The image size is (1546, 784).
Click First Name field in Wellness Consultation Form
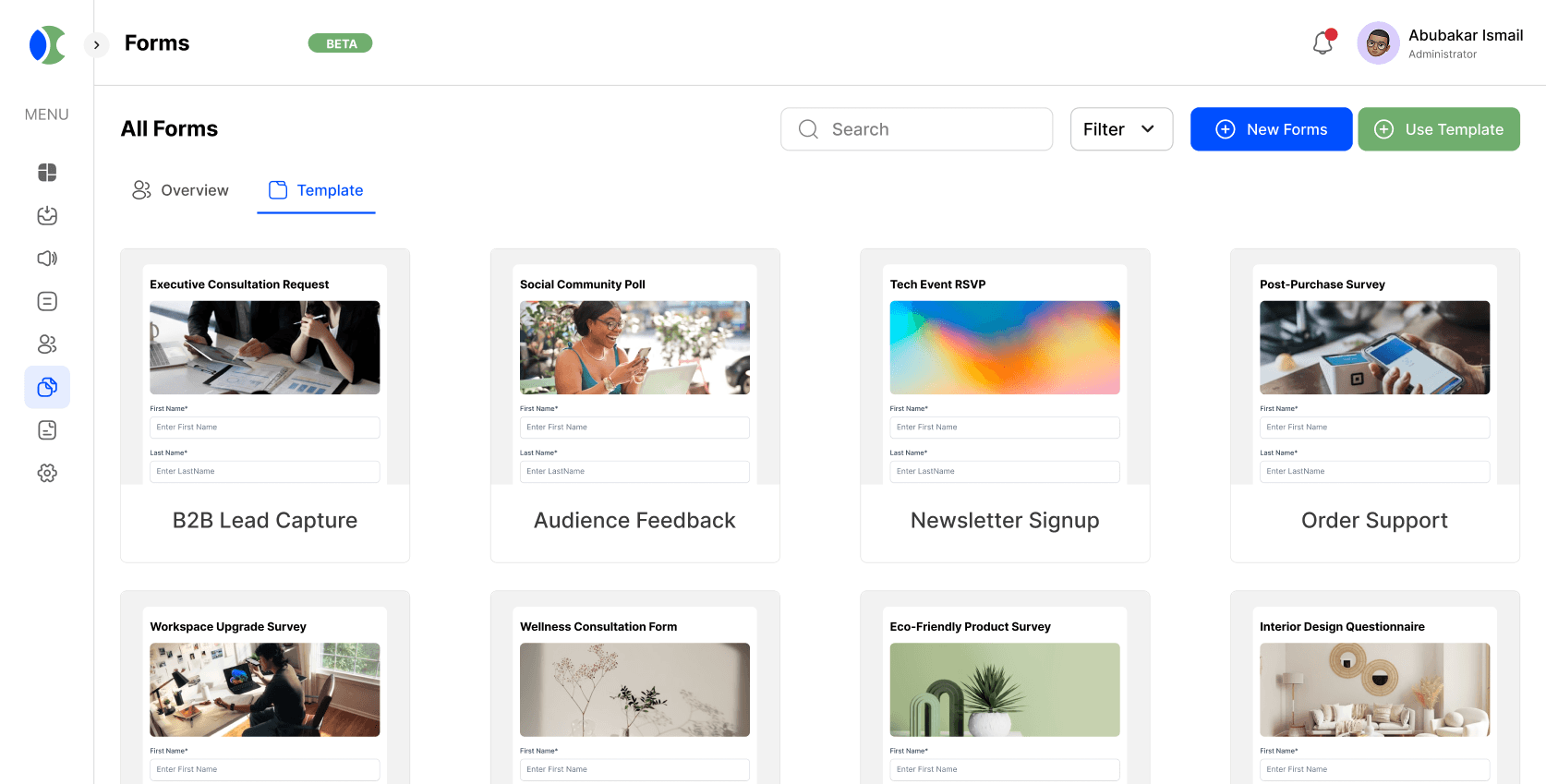pos(634,769)
